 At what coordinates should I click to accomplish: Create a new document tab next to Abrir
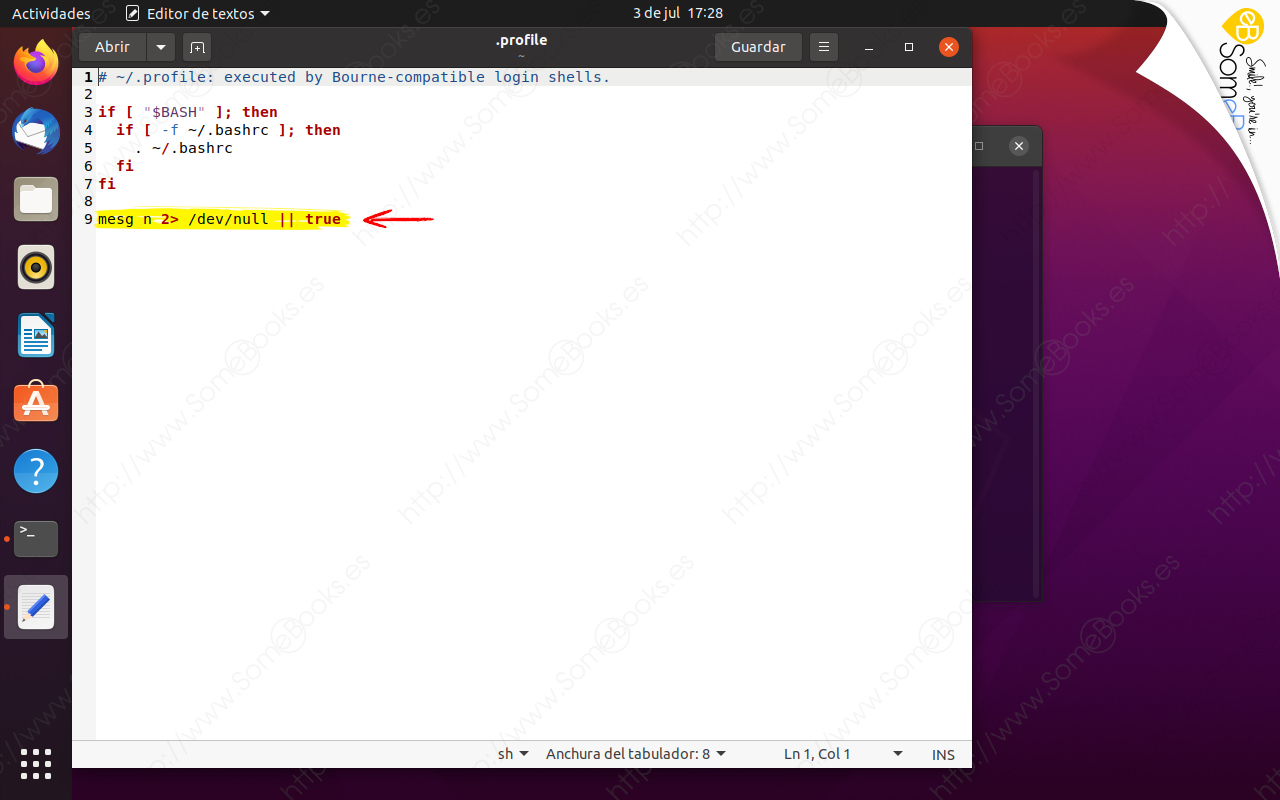point(196,47)
